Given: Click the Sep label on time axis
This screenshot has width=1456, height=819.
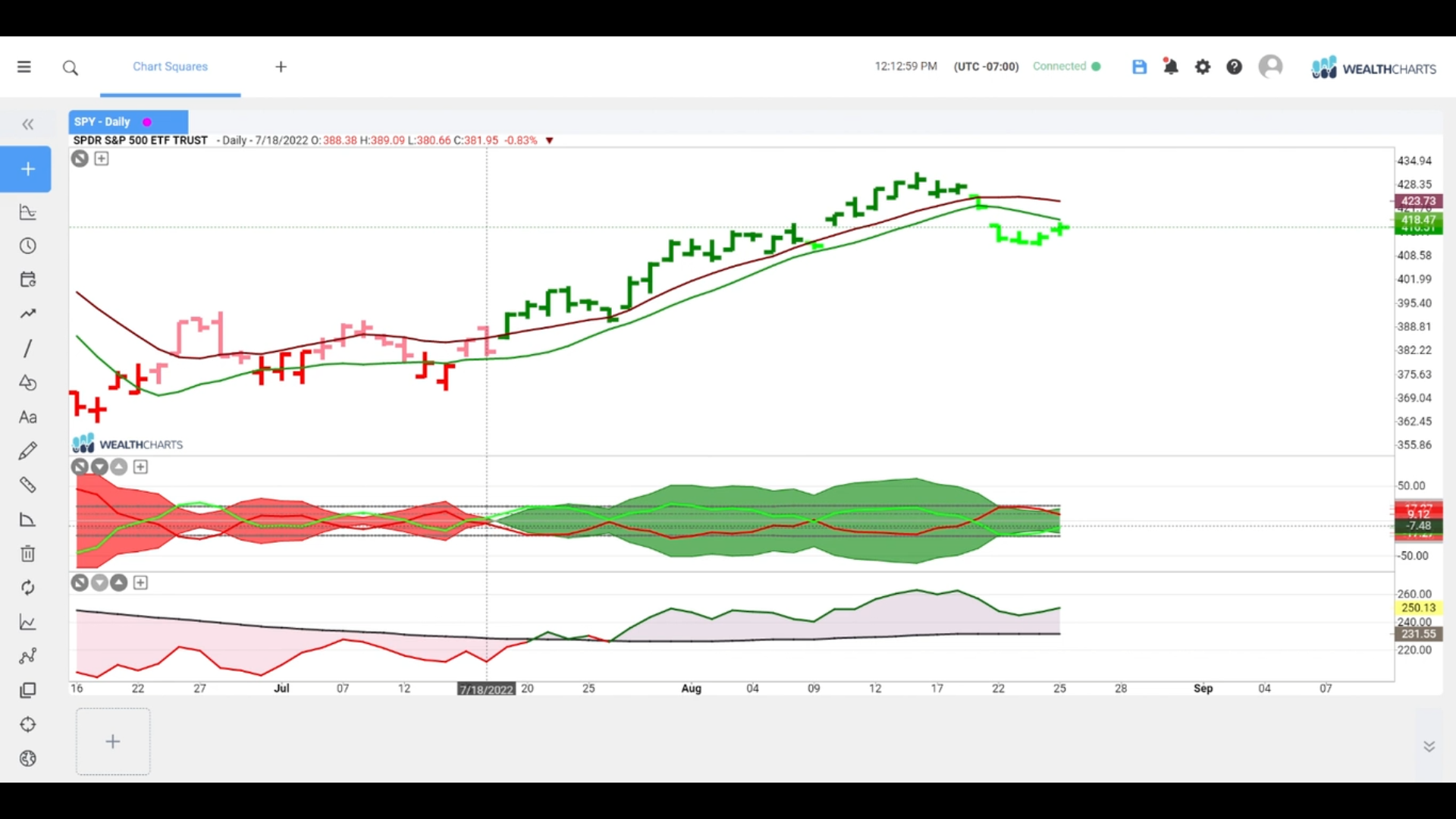Looking at the screenshot, I should pos(1203,689).
